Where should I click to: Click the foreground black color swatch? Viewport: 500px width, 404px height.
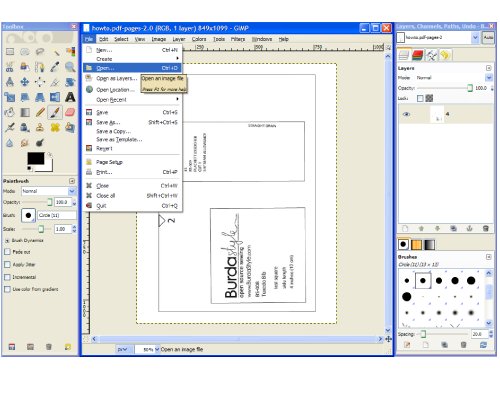click(36, 159)
